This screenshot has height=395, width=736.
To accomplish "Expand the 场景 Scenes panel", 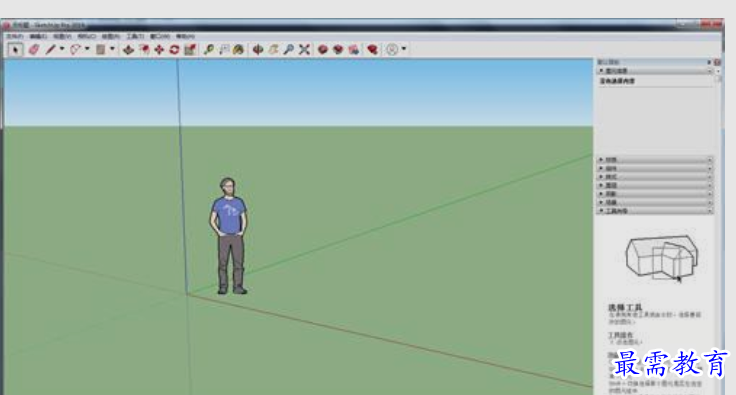I will click(655, 202).
